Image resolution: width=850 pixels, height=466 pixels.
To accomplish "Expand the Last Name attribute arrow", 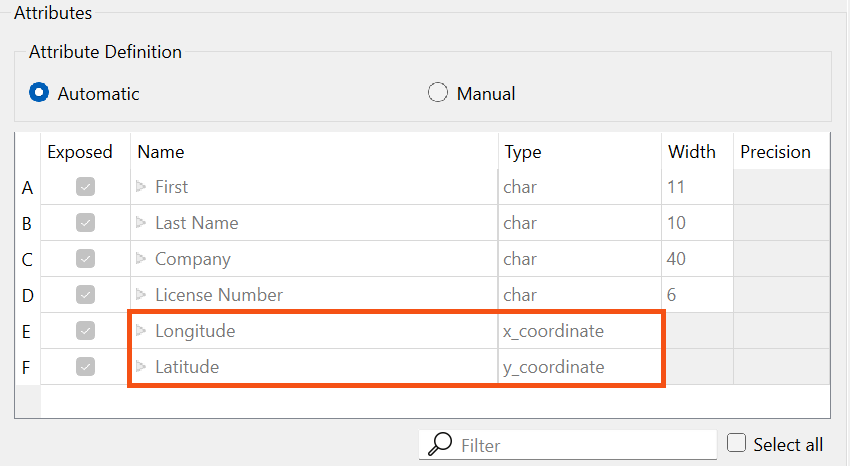I will coord(141,223).
